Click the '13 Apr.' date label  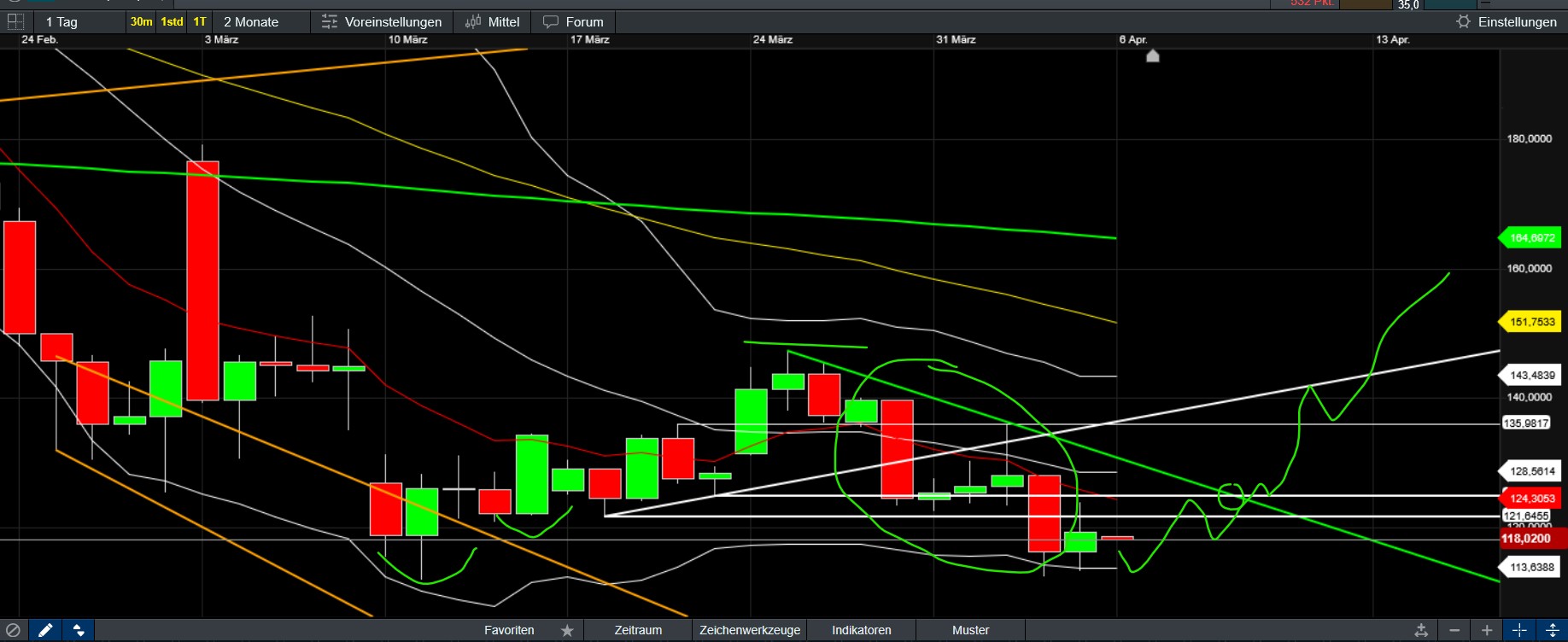coord(1393,40)
